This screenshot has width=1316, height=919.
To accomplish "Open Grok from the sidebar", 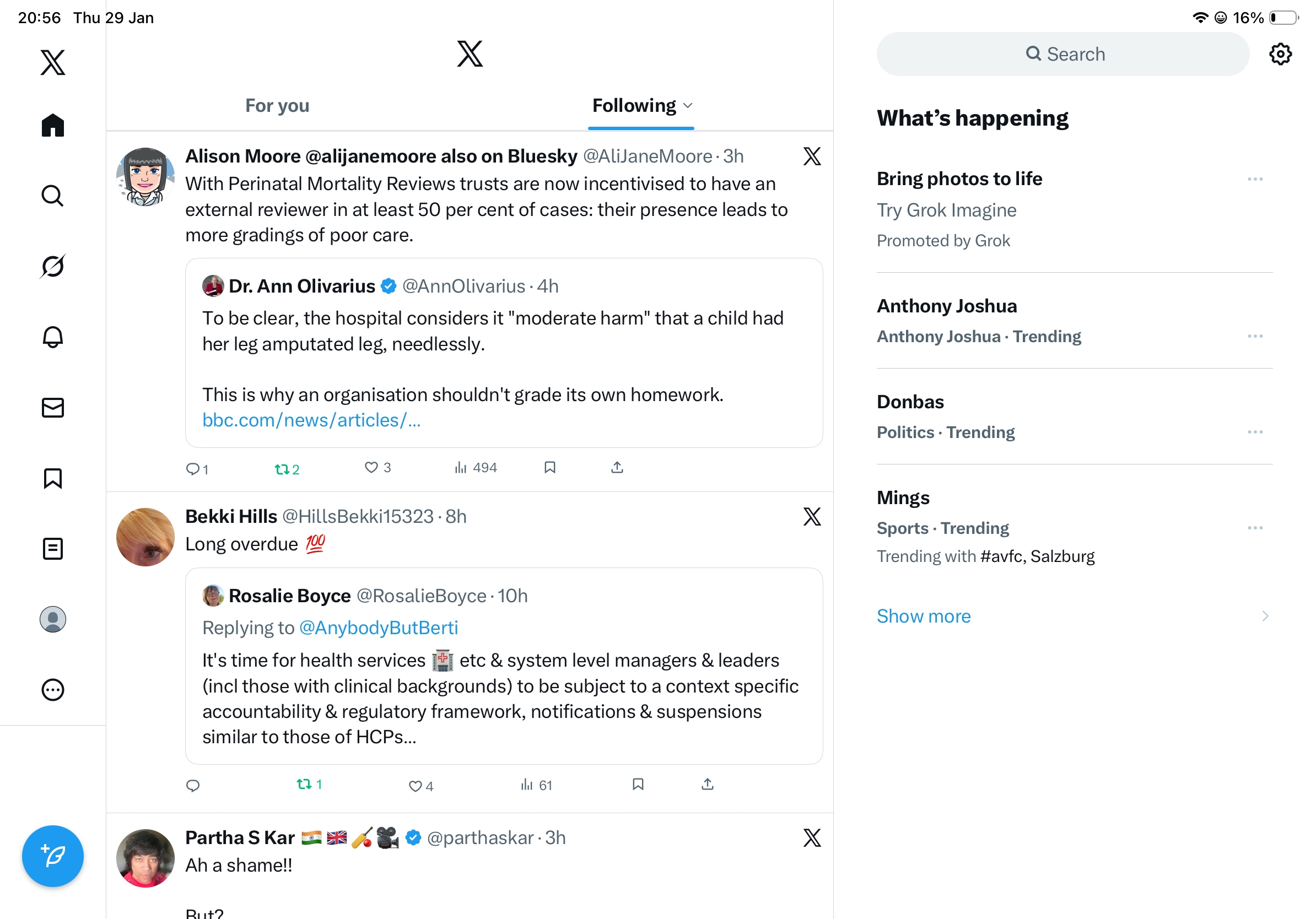I will [x=53, y=267].
